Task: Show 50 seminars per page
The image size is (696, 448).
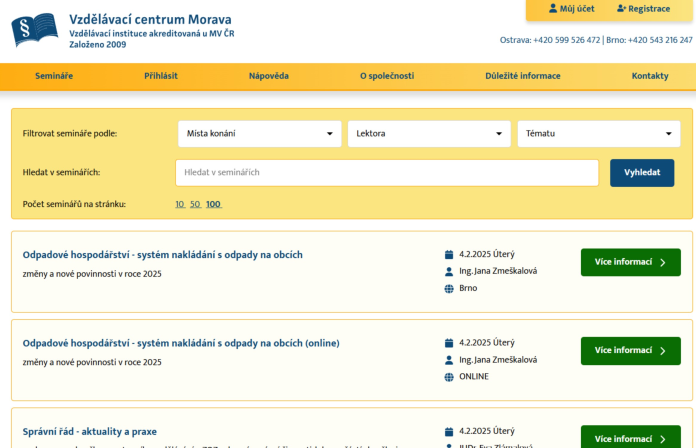Action: 195,204
